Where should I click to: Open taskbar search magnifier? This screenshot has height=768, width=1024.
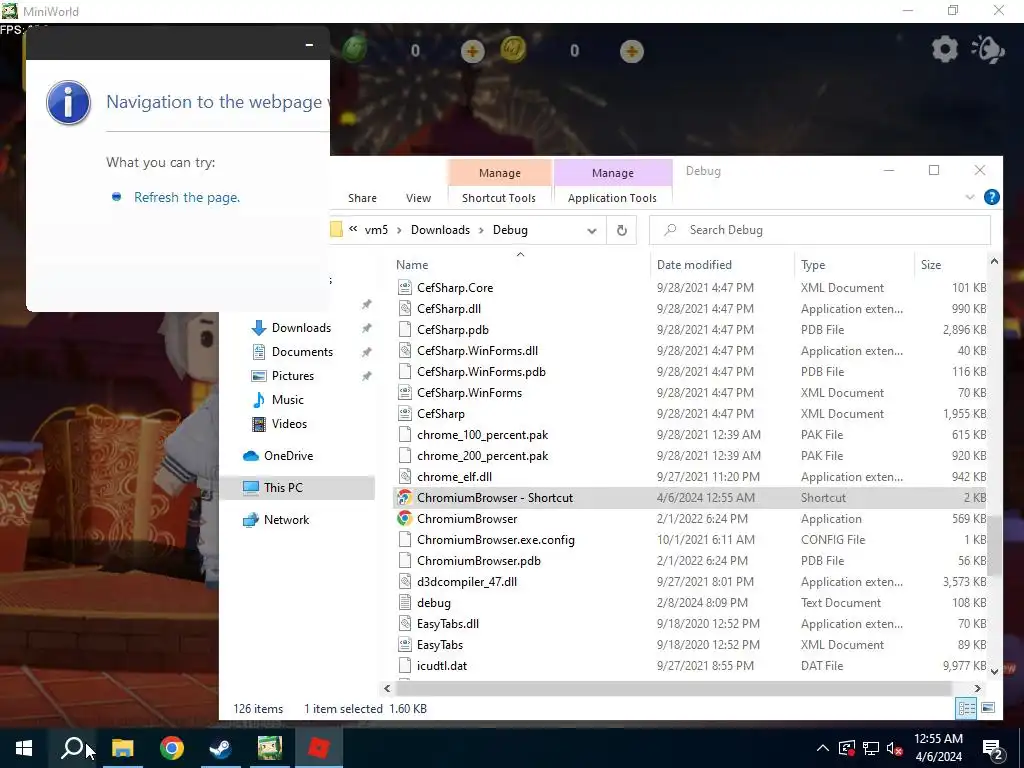pyautogui.click(x=72, y=748)
